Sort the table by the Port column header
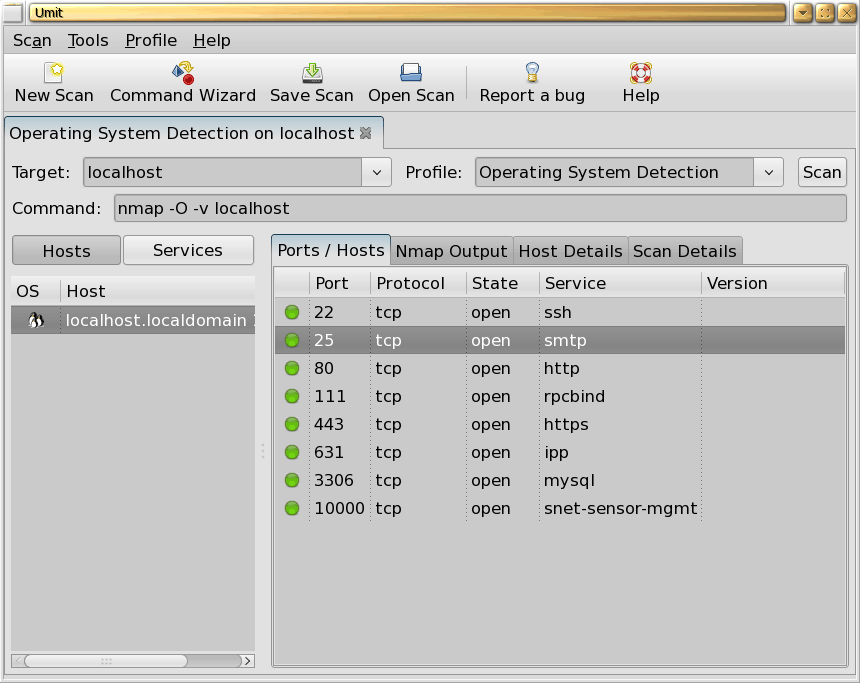 (x=332, y=283)
